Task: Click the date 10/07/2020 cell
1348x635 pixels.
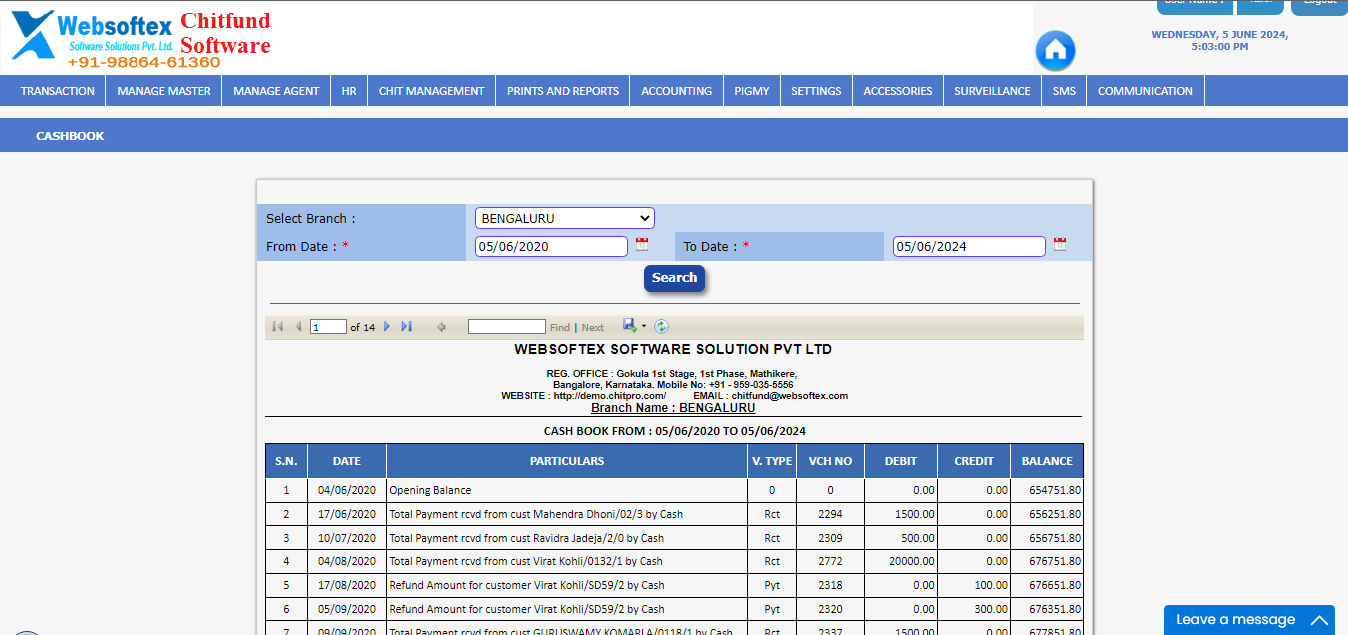Action: [347, 538]
